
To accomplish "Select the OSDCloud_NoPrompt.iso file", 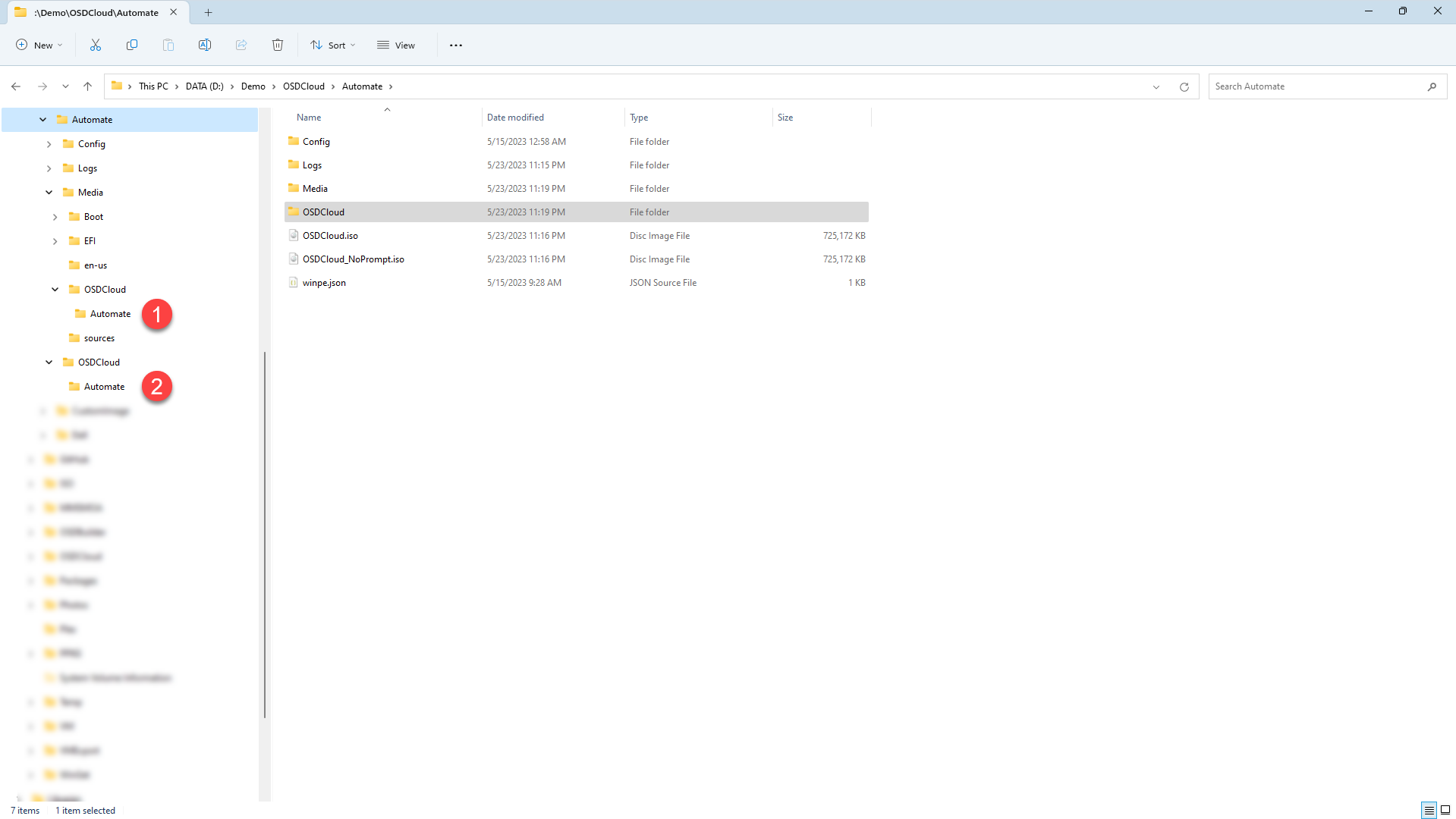I will (x=354, y=259).
